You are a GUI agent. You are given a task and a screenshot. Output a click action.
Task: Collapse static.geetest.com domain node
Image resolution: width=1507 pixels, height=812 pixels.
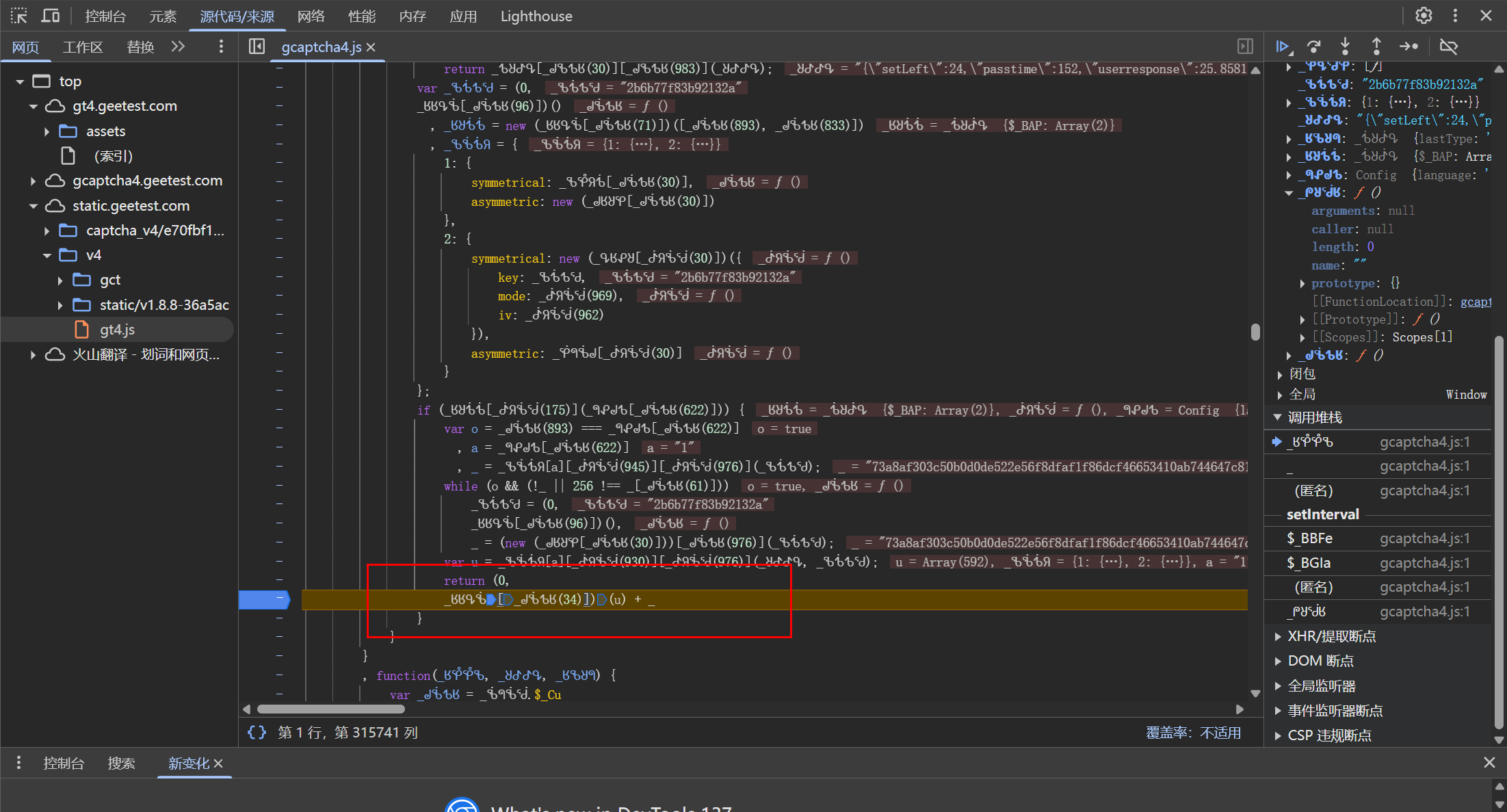[x=33, y=206]
